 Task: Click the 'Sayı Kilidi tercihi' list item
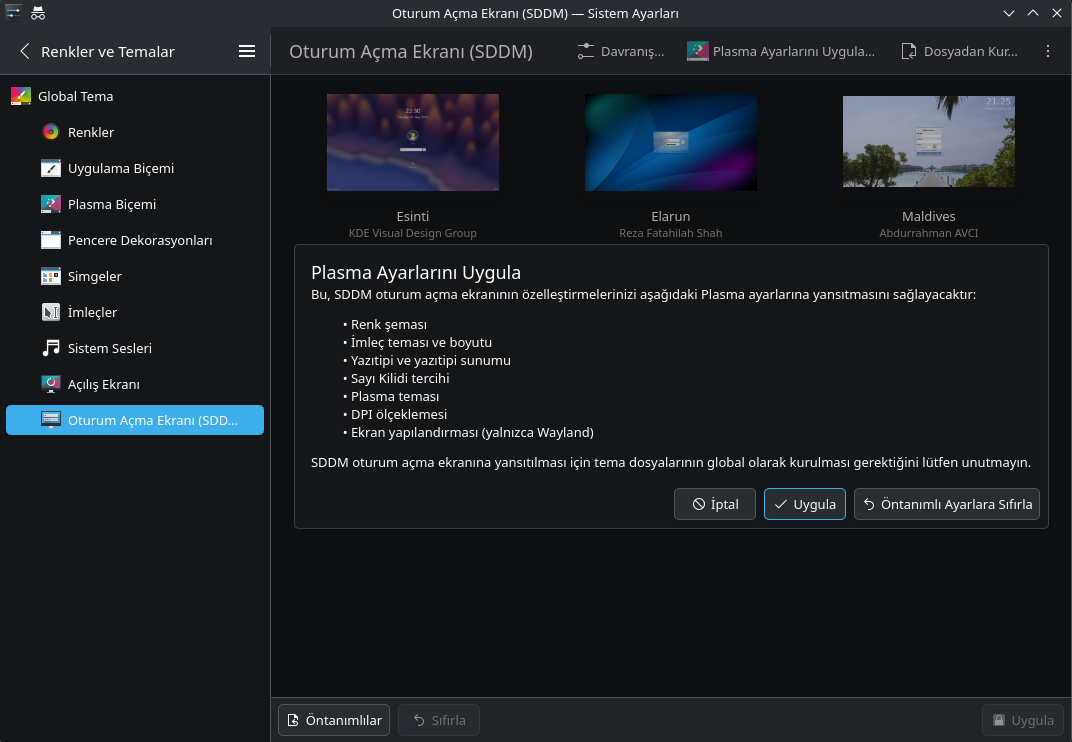click(399, 378)
